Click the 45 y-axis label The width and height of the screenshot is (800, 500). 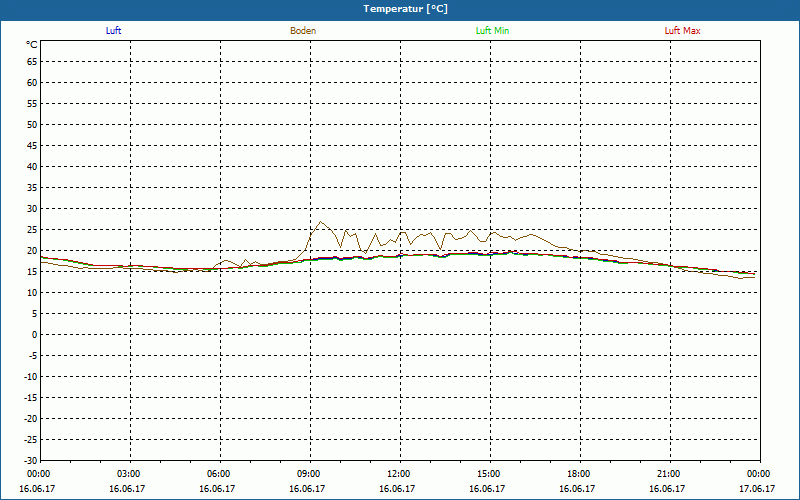tap(32, 146)
